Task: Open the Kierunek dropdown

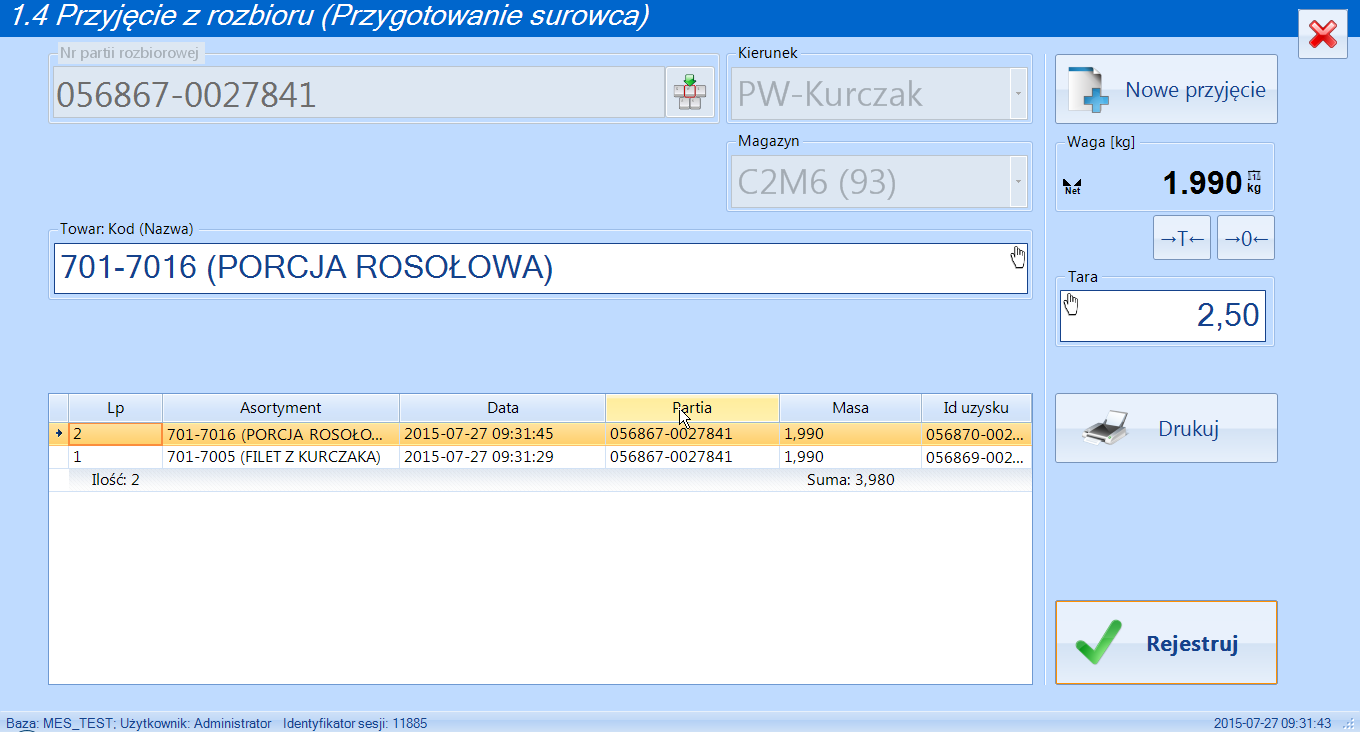Action: point(1018,95)
